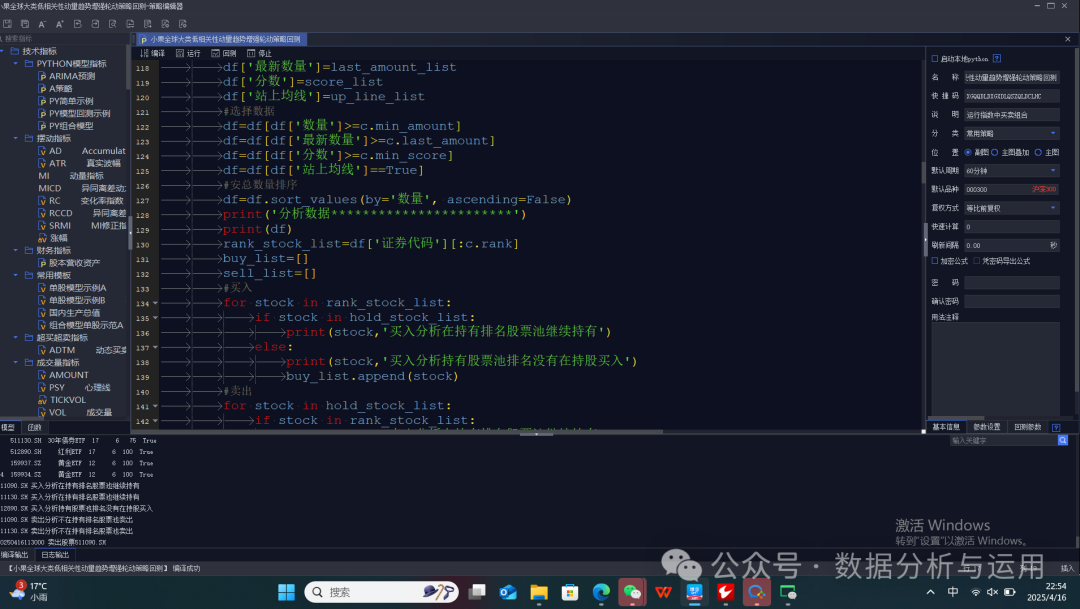Select the SRMI indicator row
This screenshot has width=1080, height=609.
(83, 225)
